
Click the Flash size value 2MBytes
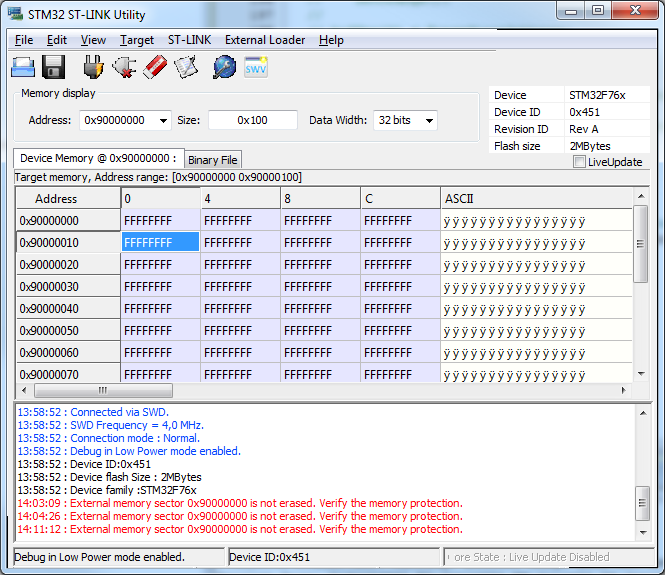(590, 146)
